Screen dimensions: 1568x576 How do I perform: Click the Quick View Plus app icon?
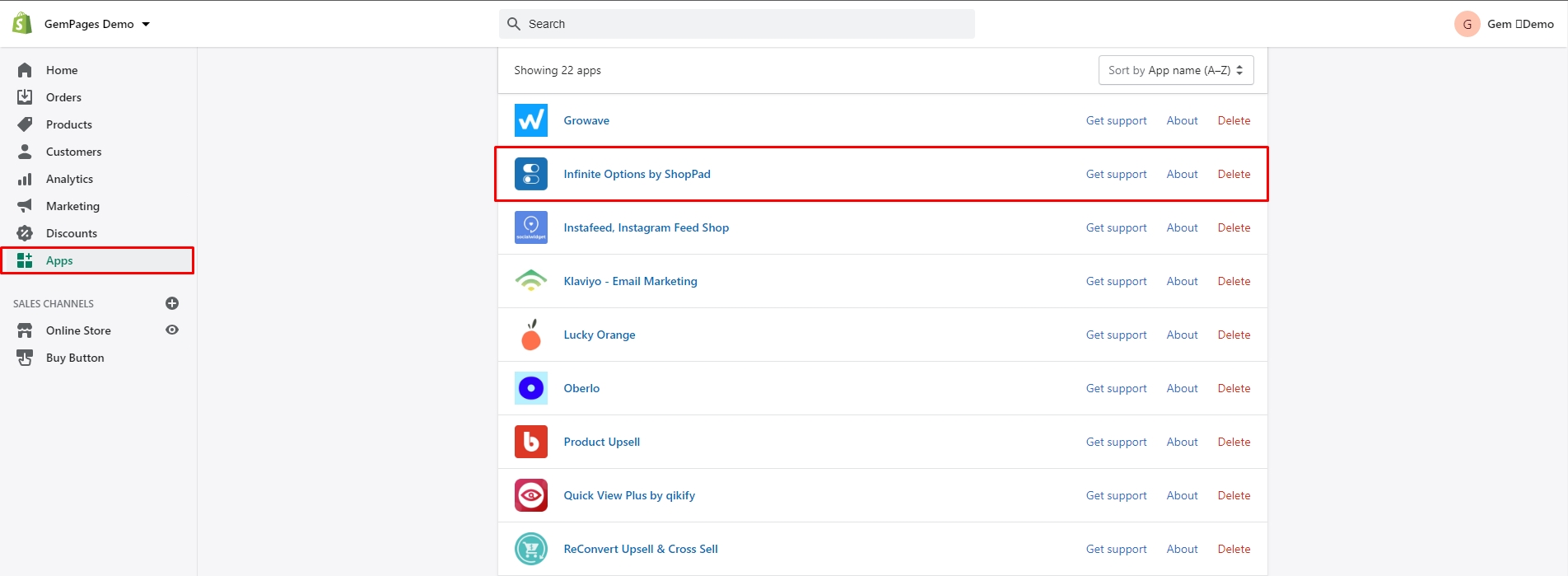click(531, 495)
